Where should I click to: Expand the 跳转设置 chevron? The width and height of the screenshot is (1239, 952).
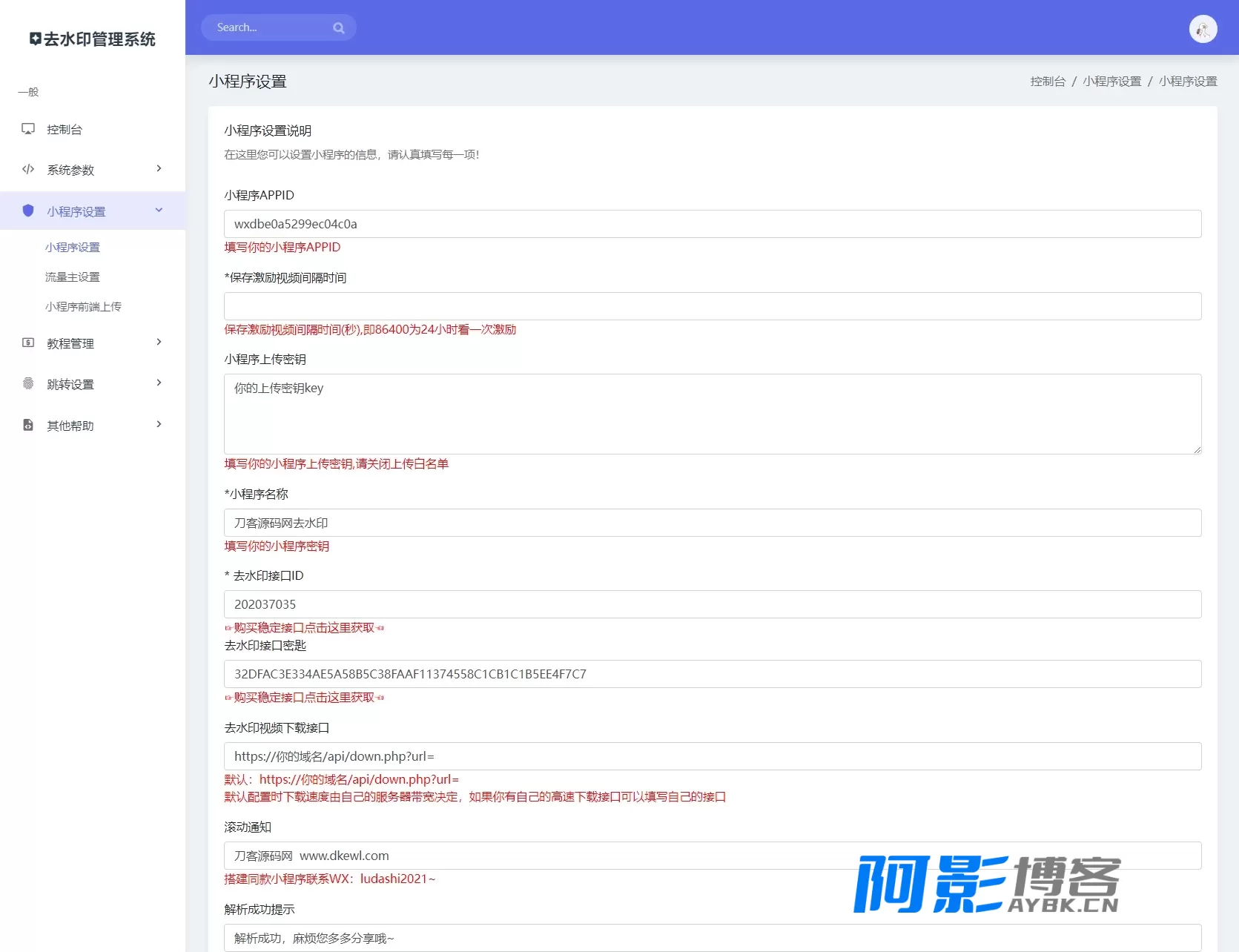click(159, 383)
